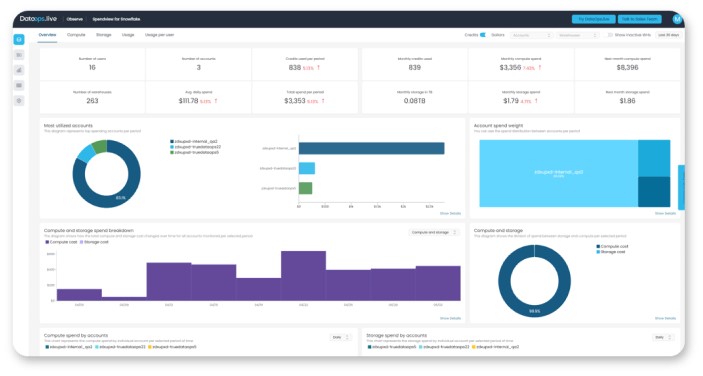The height and width of the screenshot is (376, 703).
Task: Click the sidebar icon just below the highlighted one
Action: coord(19,55)
